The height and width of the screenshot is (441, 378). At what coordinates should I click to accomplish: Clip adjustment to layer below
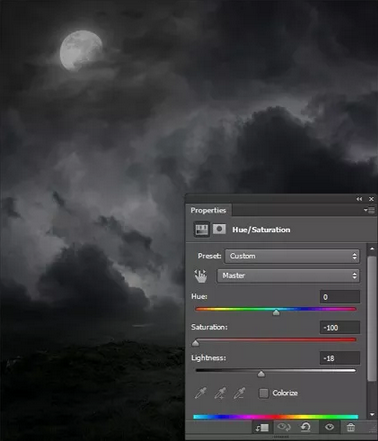click(x=262, y=427)
